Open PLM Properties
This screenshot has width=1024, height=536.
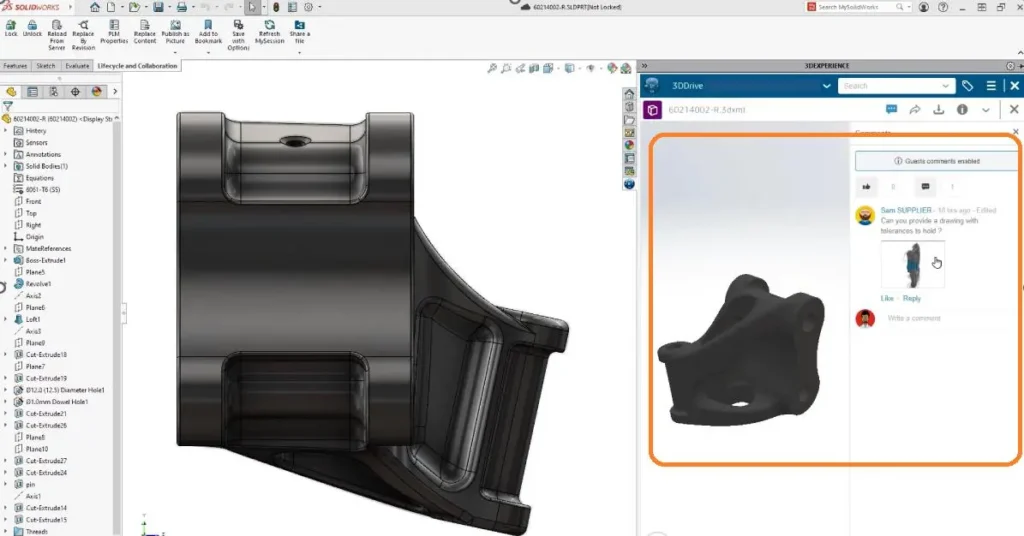coord(114,33)
